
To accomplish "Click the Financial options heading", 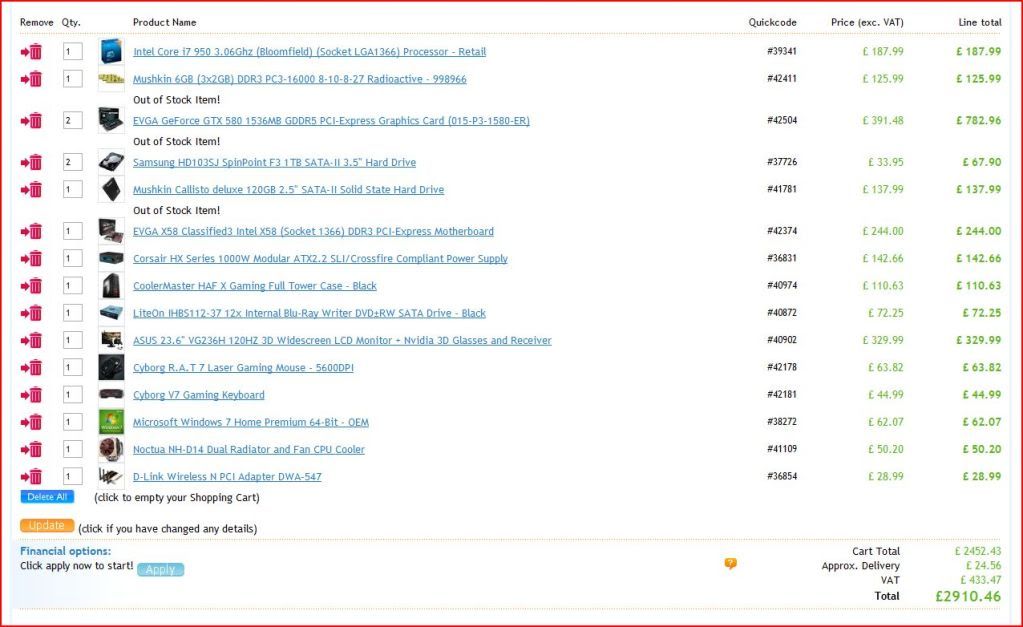I will click(65, 551).
